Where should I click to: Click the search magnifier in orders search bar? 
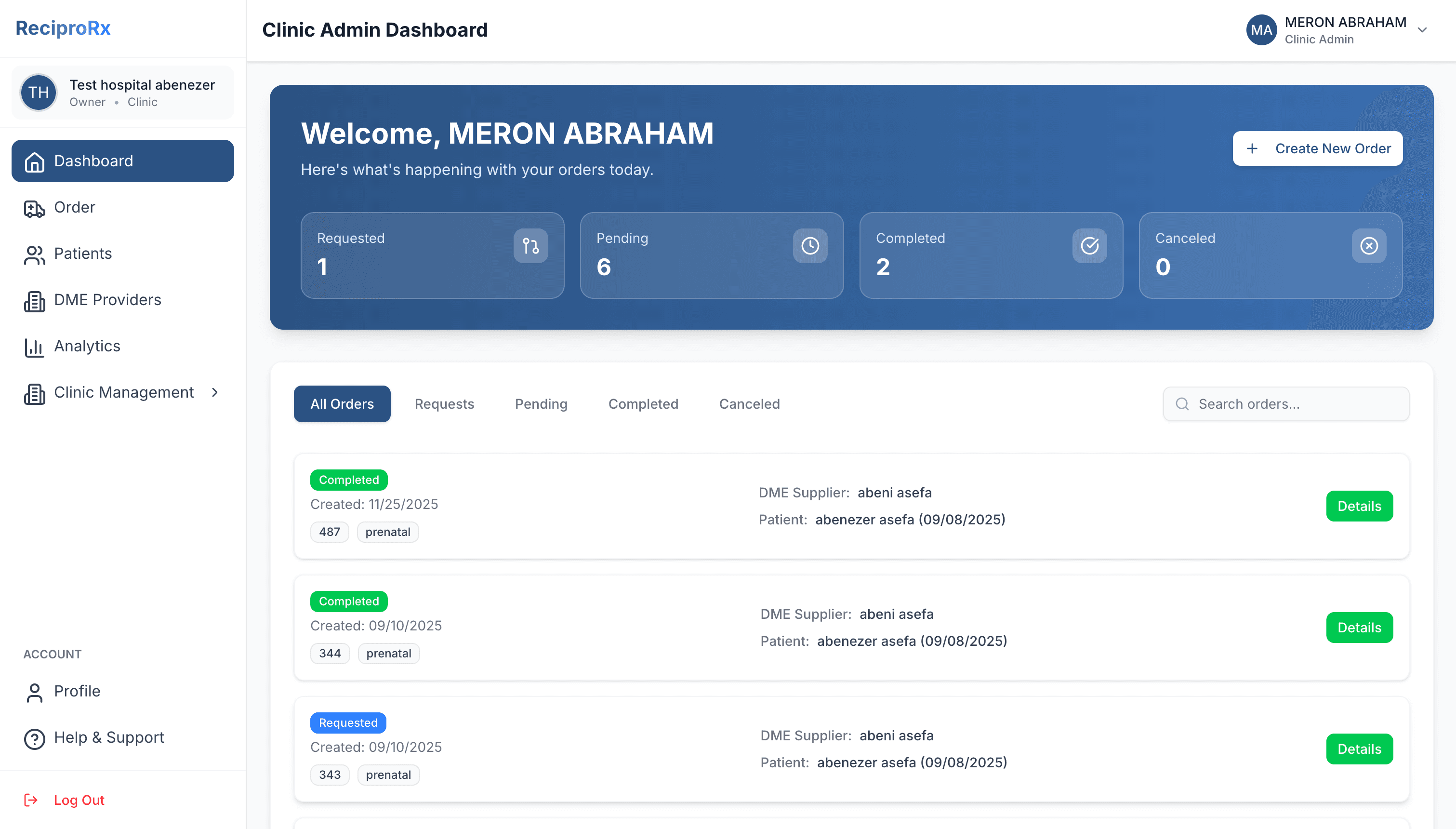[x=1182, y=404]
